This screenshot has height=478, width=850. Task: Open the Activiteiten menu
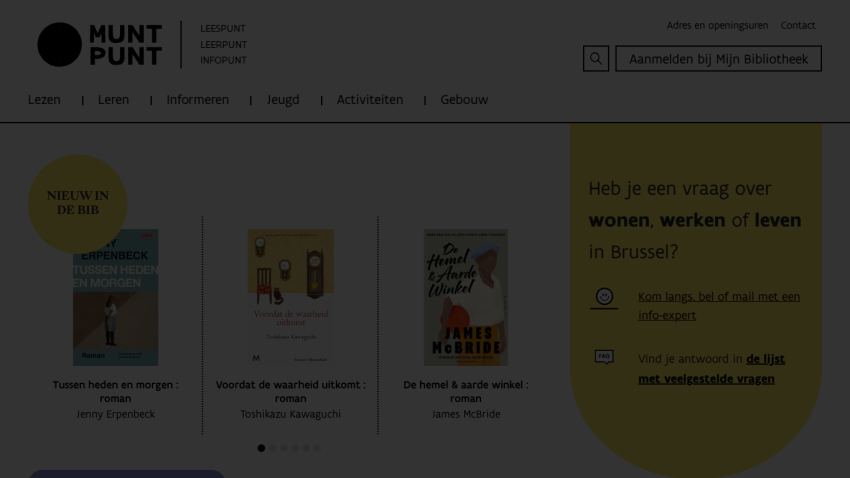coord(370,100)
